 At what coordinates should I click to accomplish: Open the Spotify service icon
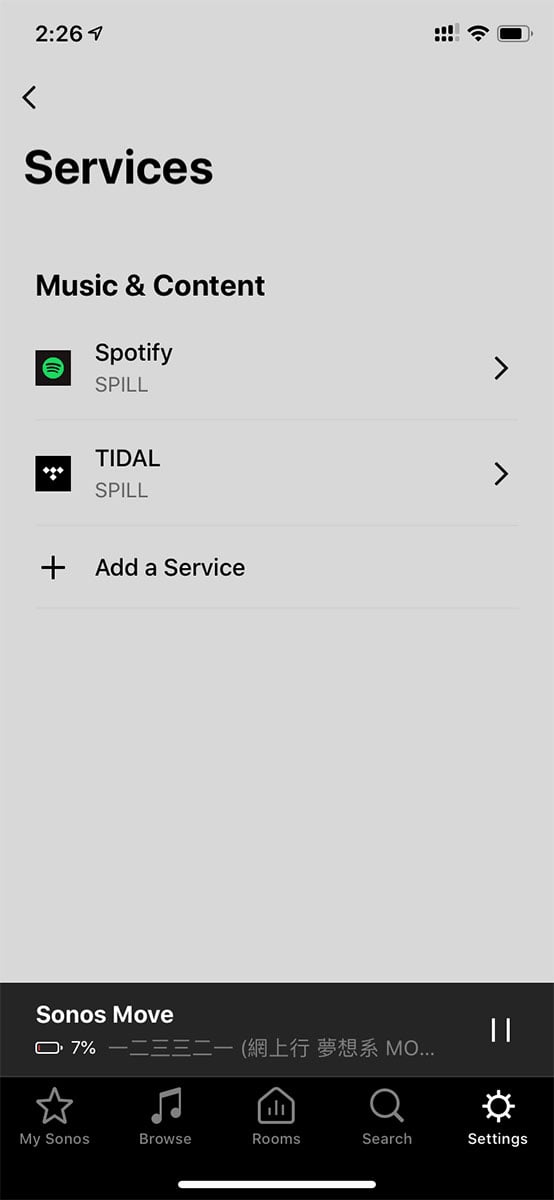[53, 368]
